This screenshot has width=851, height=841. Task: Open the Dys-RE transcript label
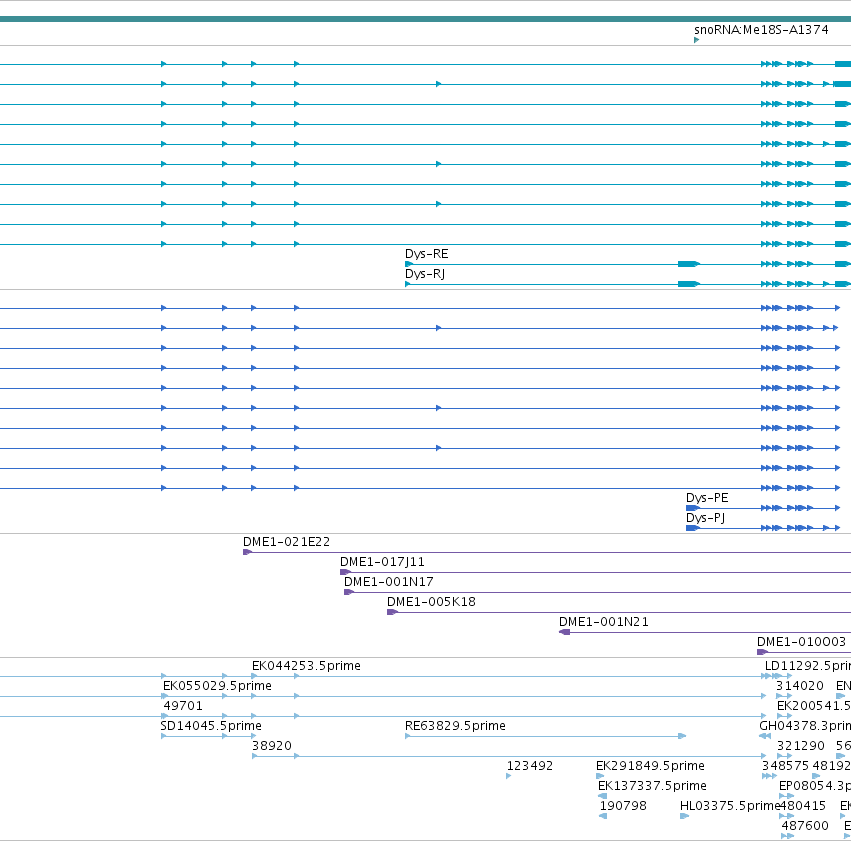point(427,254)
